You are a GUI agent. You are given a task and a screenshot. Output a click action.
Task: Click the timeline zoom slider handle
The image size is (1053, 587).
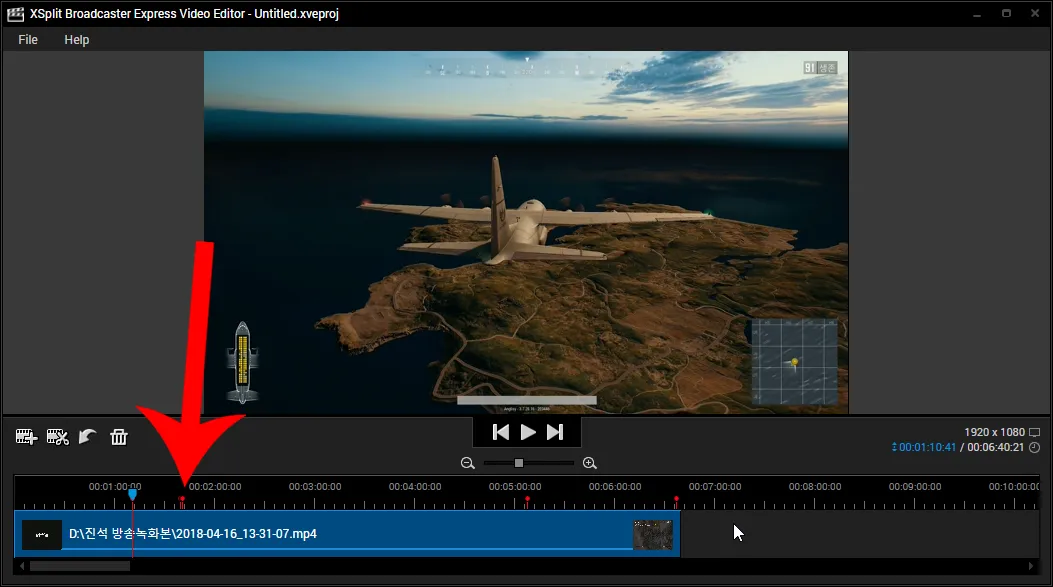[x=518, y=463]
